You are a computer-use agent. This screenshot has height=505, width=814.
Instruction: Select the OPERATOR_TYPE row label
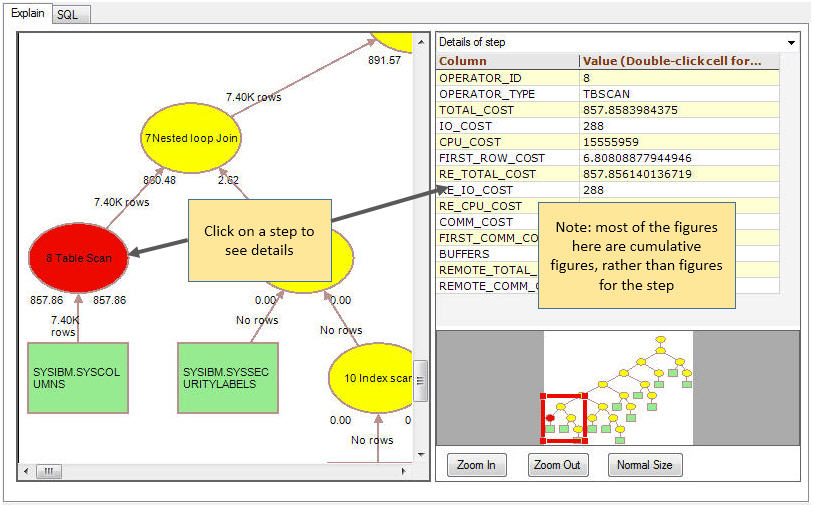[x=486, y=94]
